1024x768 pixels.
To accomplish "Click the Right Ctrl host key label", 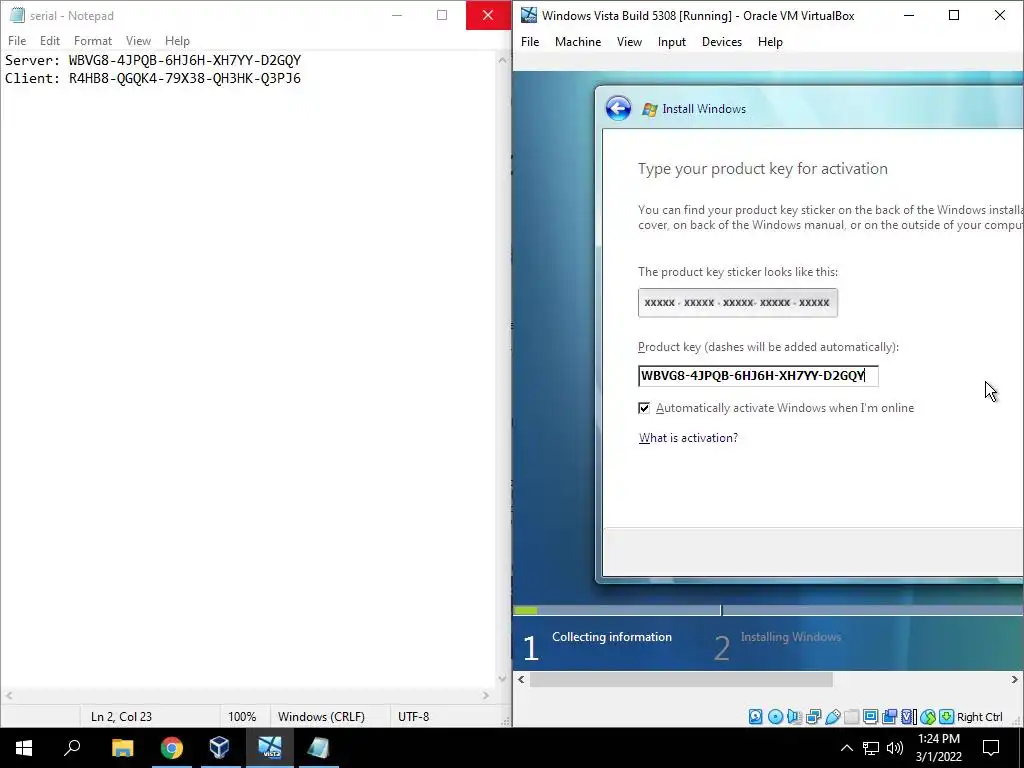I will tap(980, 717).
